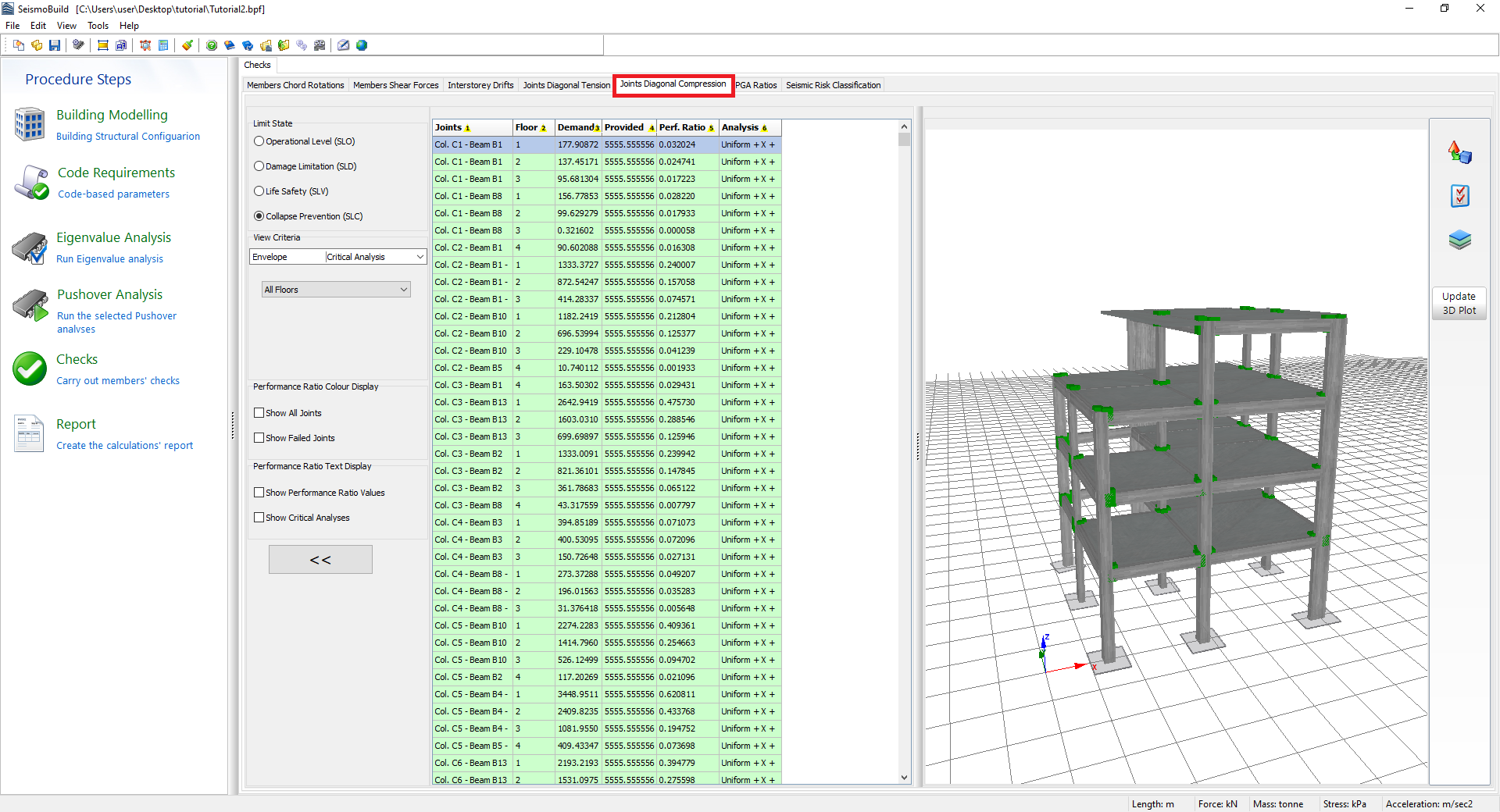Tick Show Performance Ratio Values checkbox

[259, 493]
